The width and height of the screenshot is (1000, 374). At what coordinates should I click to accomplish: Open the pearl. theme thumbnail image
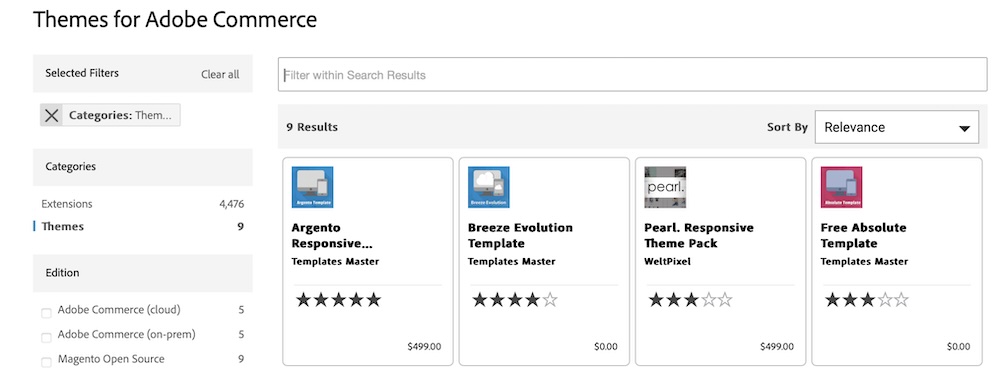point(665,187)
